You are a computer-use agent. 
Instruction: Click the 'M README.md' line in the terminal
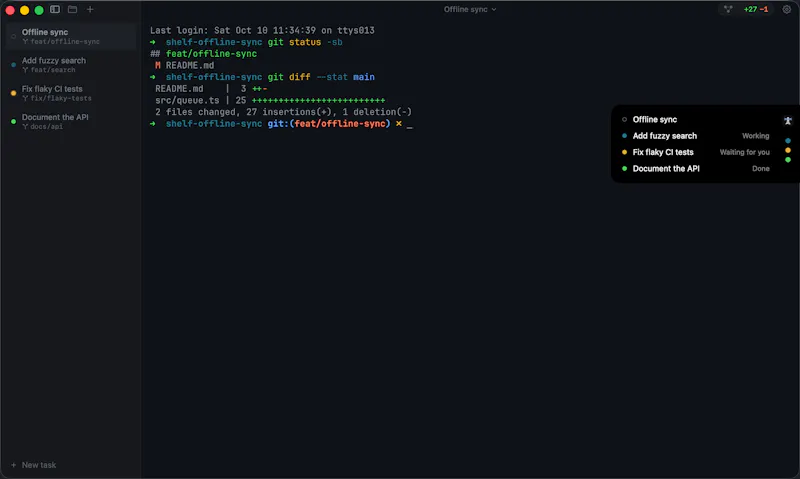tap(184, 65)
